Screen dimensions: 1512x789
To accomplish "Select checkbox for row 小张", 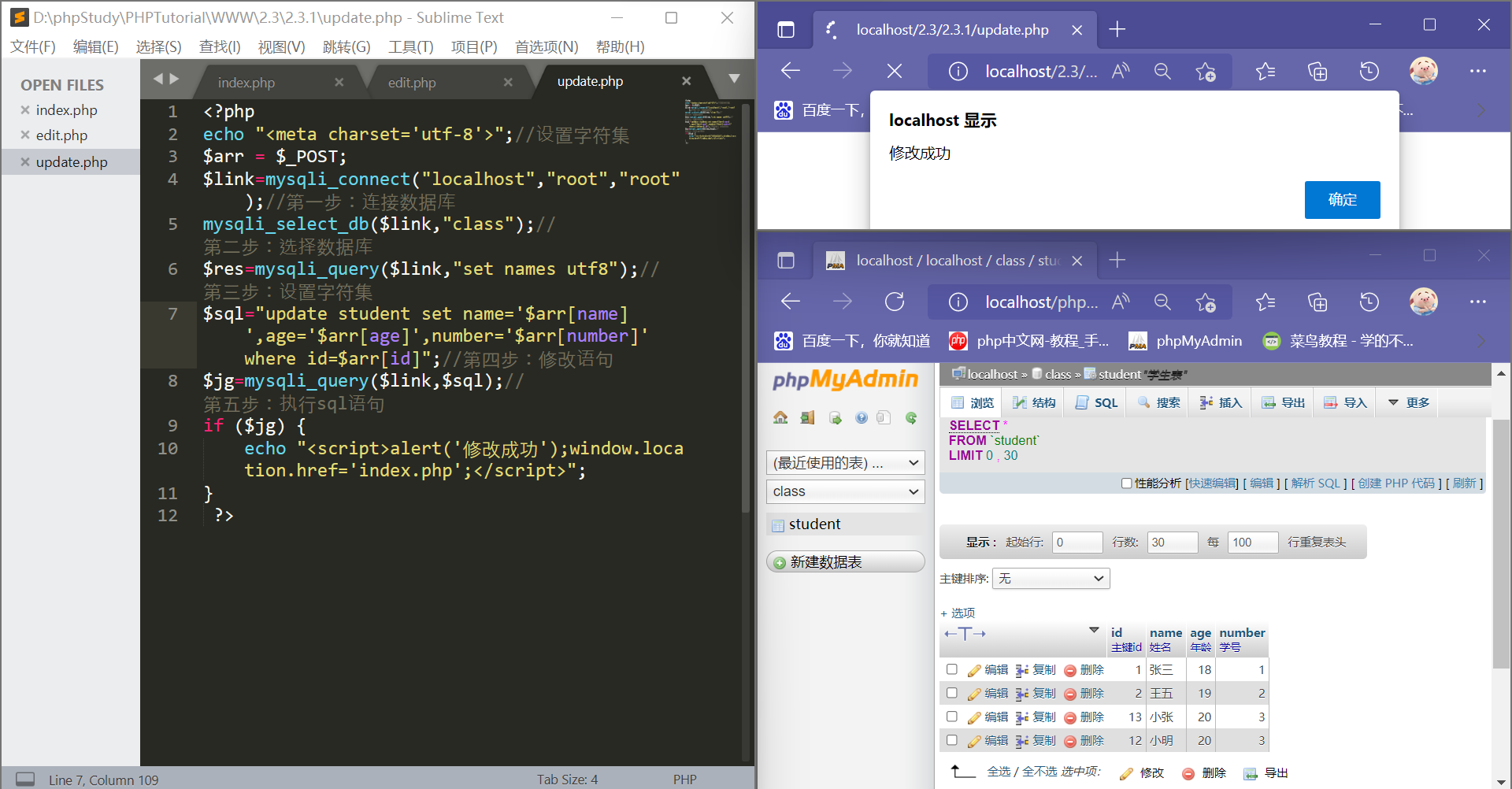I will (x=951, y=717).
